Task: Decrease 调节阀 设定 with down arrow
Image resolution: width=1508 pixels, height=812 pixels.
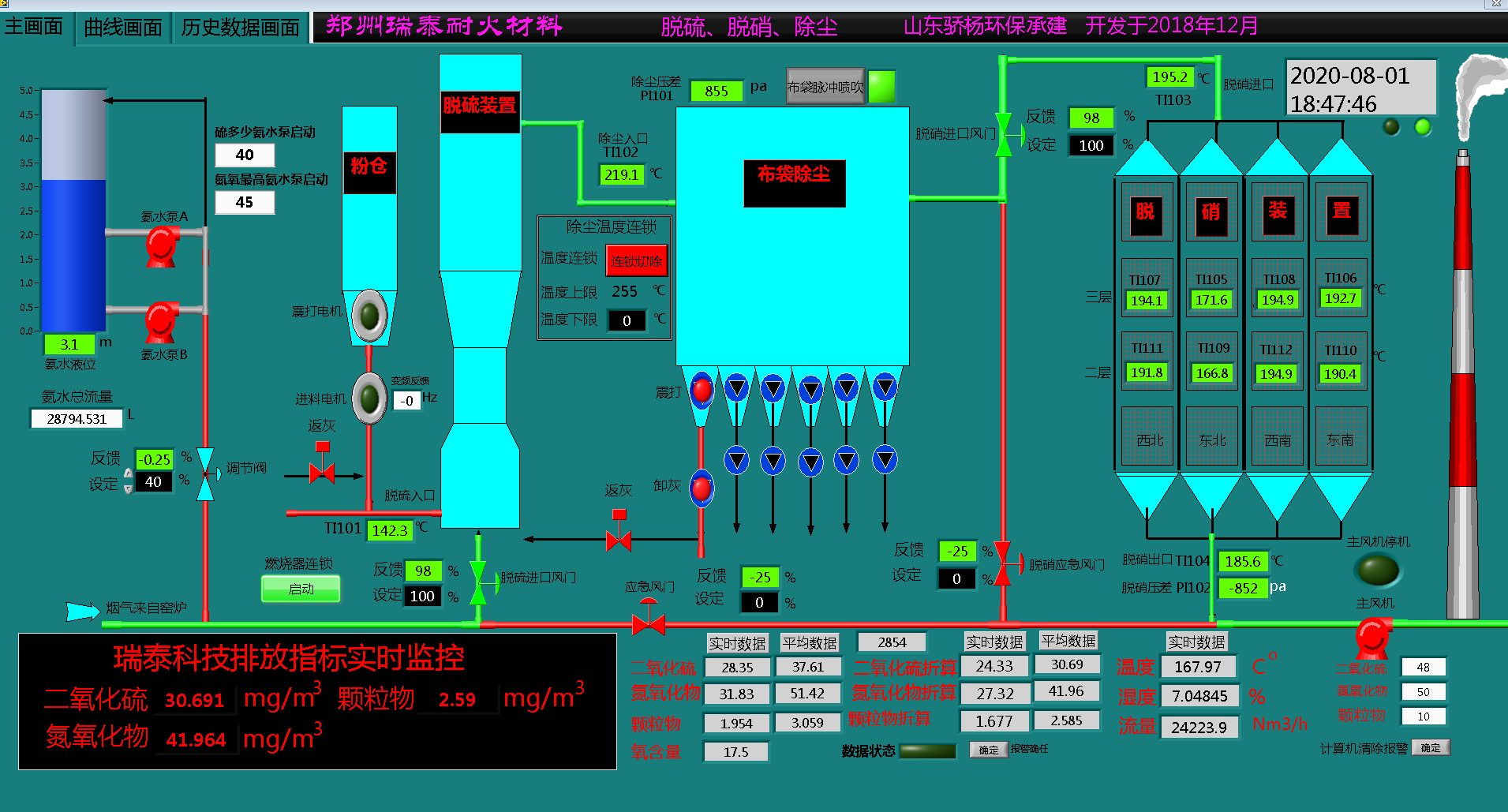Action: 129,489
